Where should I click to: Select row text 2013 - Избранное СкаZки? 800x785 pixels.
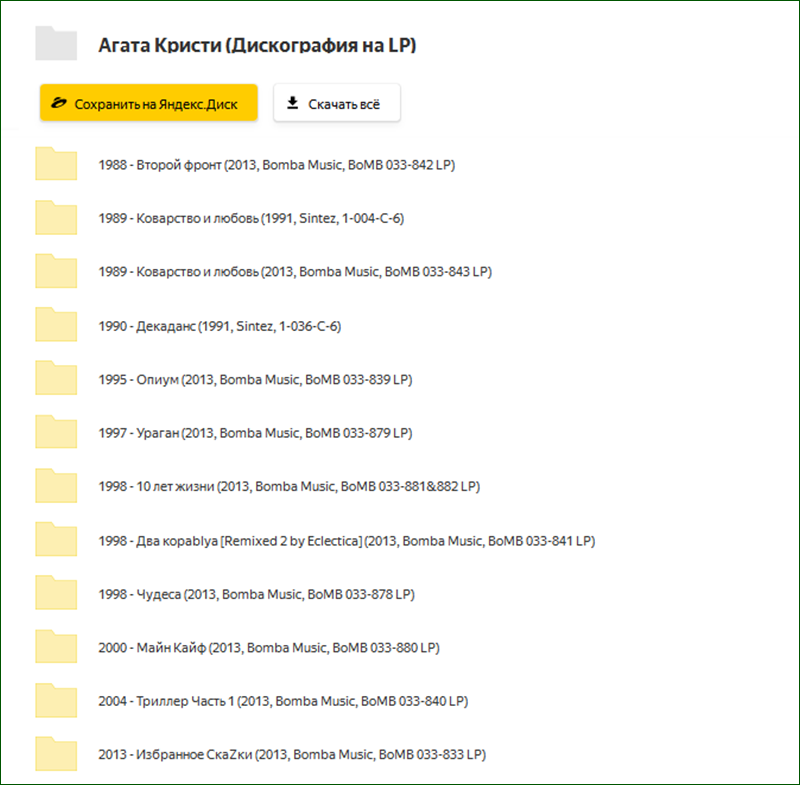pos(292,754)
